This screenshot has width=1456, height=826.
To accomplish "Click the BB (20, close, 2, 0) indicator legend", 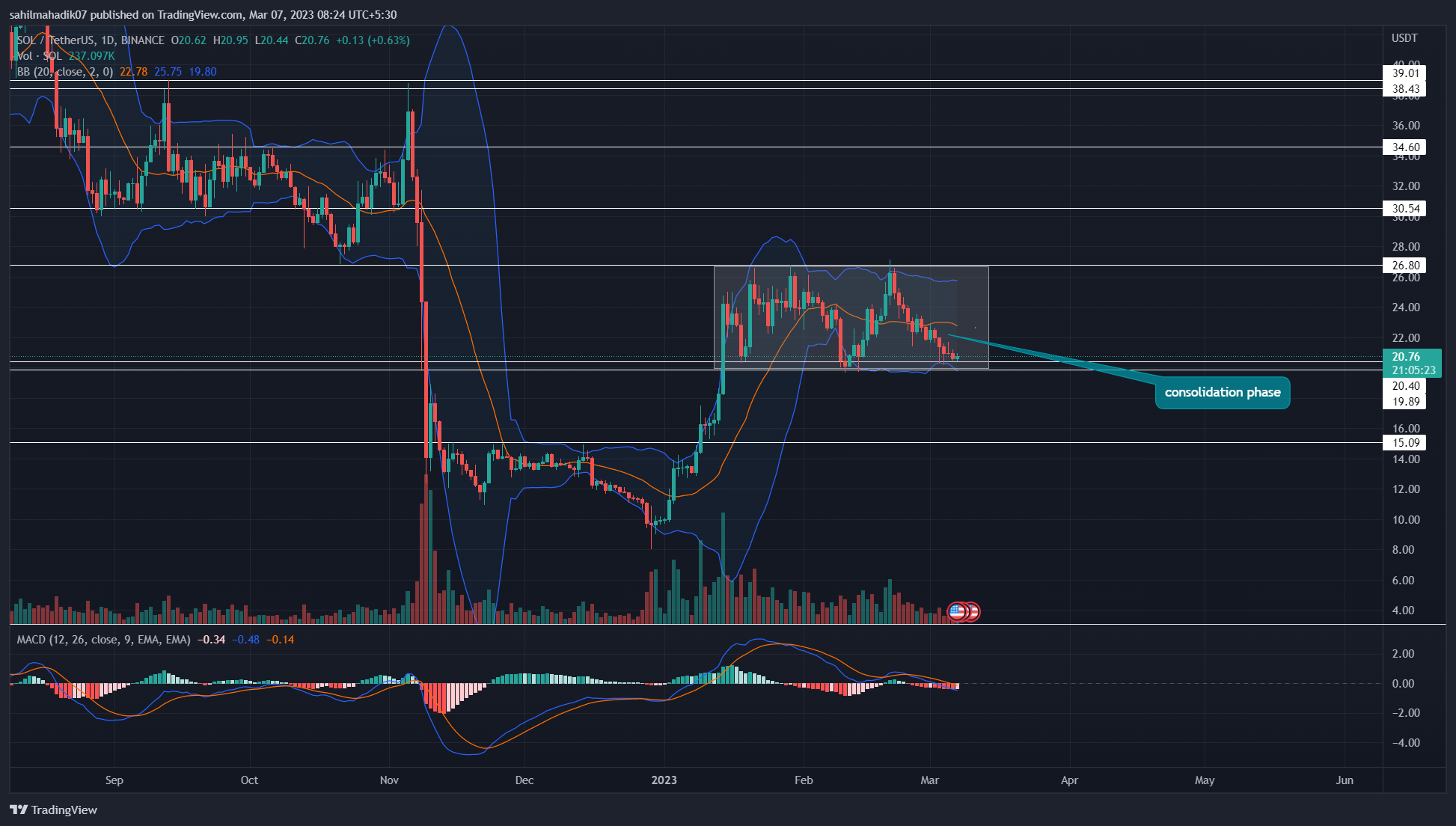I will point(64,72).
